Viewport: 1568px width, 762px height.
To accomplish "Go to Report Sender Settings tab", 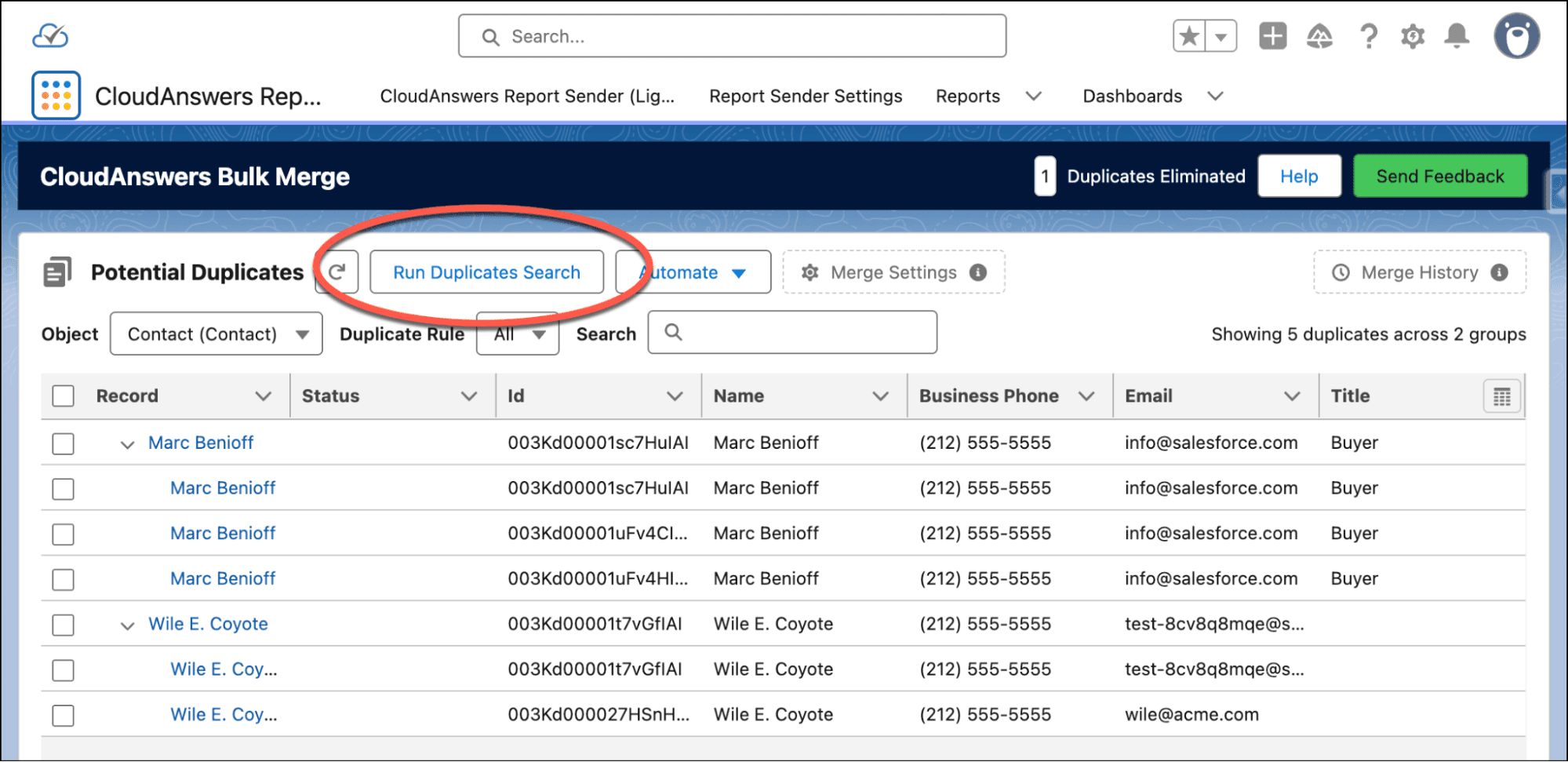I will click(x=806, y=96).
